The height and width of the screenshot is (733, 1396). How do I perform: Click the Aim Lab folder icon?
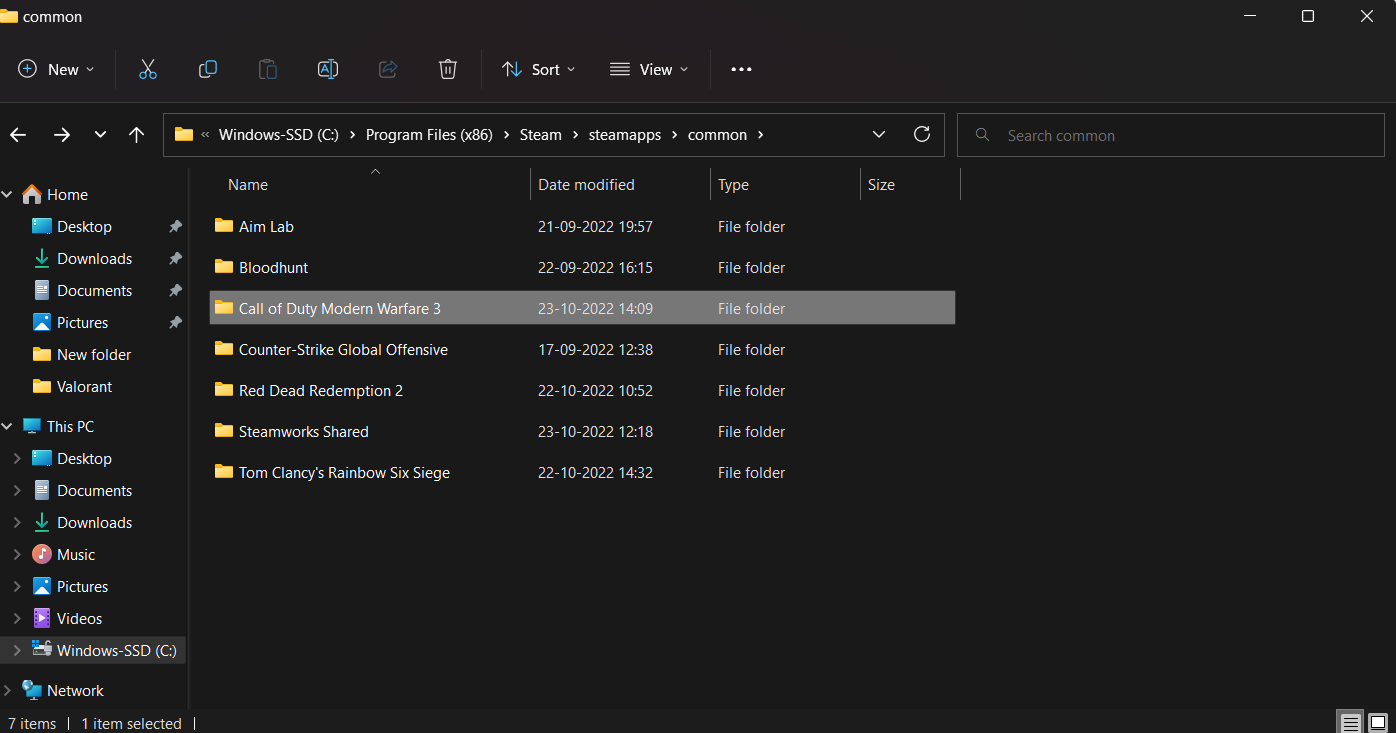pyautogui.click(x=224, y=226)
